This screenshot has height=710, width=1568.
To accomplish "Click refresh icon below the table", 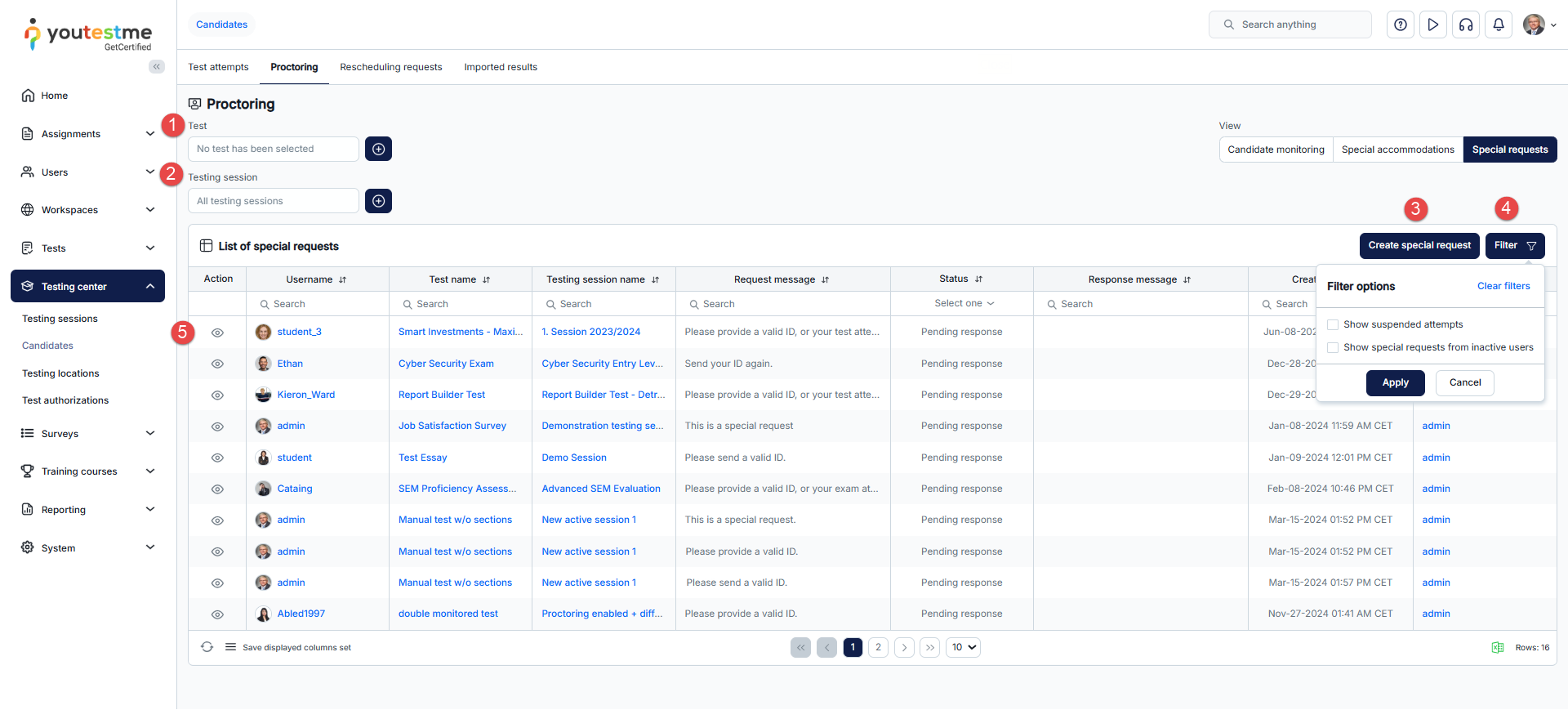I will click(207, 647).
